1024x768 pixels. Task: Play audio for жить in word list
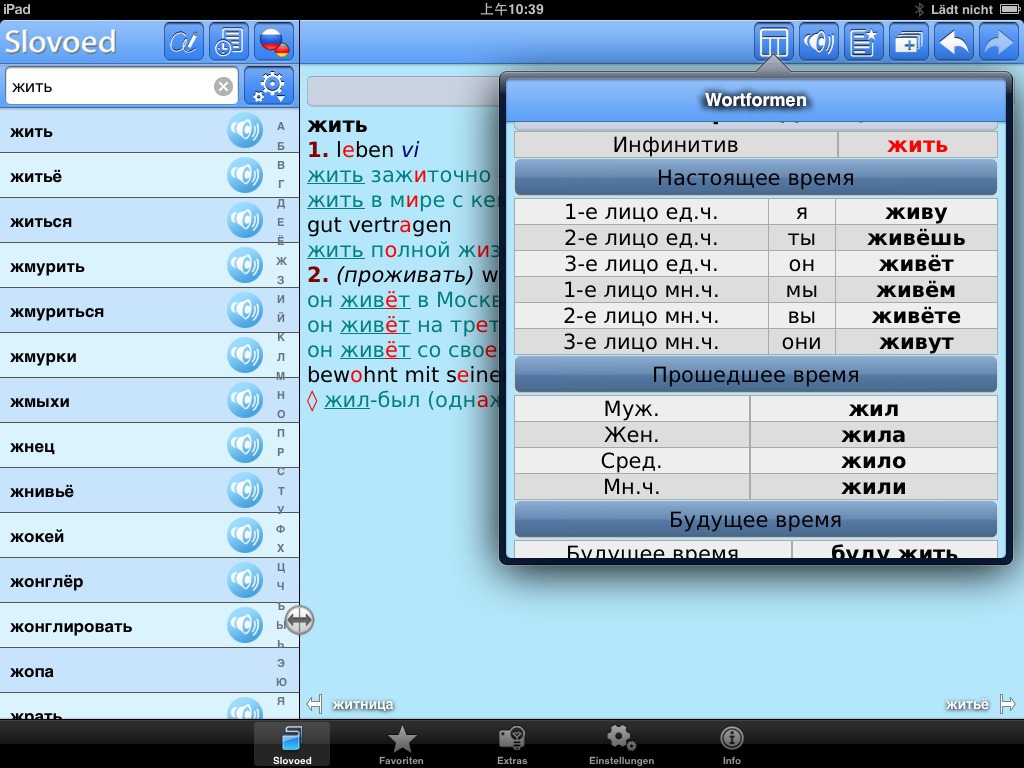coord(245,131)
